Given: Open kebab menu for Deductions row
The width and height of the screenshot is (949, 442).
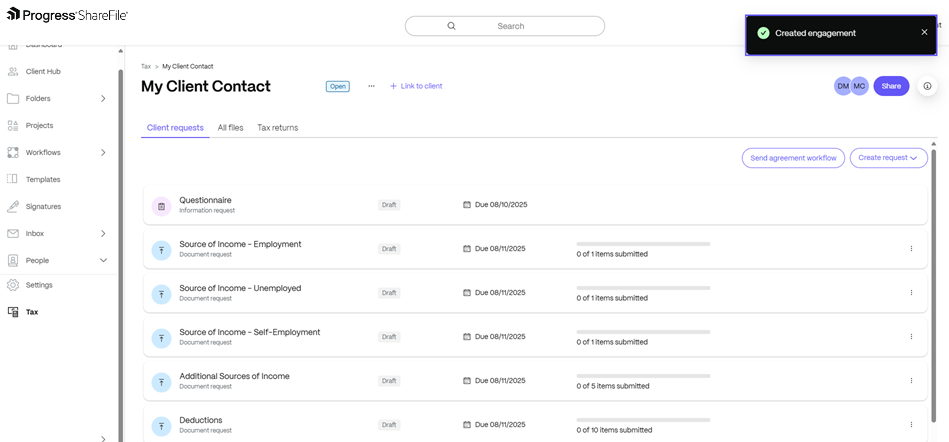Looking at the screenshot, I should point(911,424).
